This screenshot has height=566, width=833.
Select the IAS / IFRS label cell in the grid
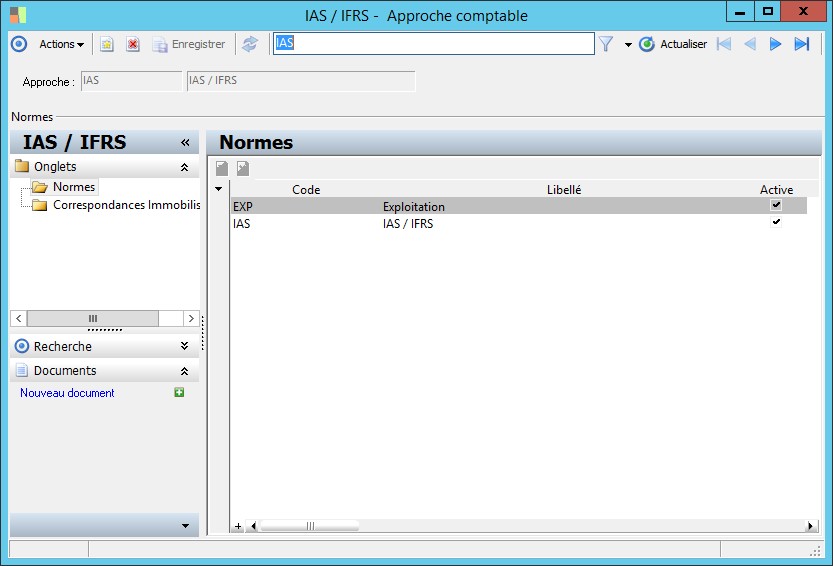[x=564, y=223]
